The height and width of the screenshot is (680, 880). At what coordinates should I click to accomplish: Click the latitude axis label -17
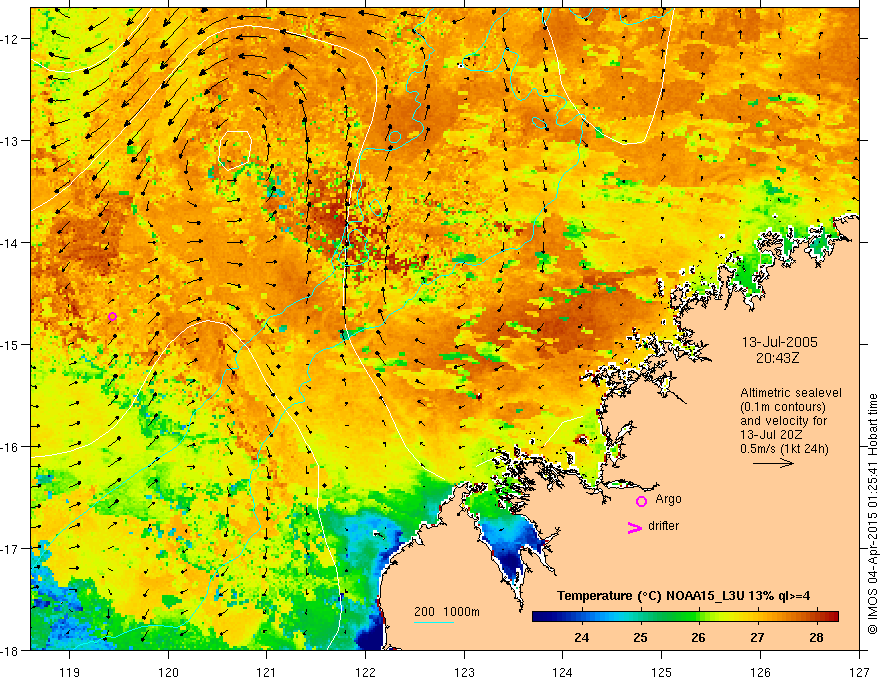tap(11, 548)
